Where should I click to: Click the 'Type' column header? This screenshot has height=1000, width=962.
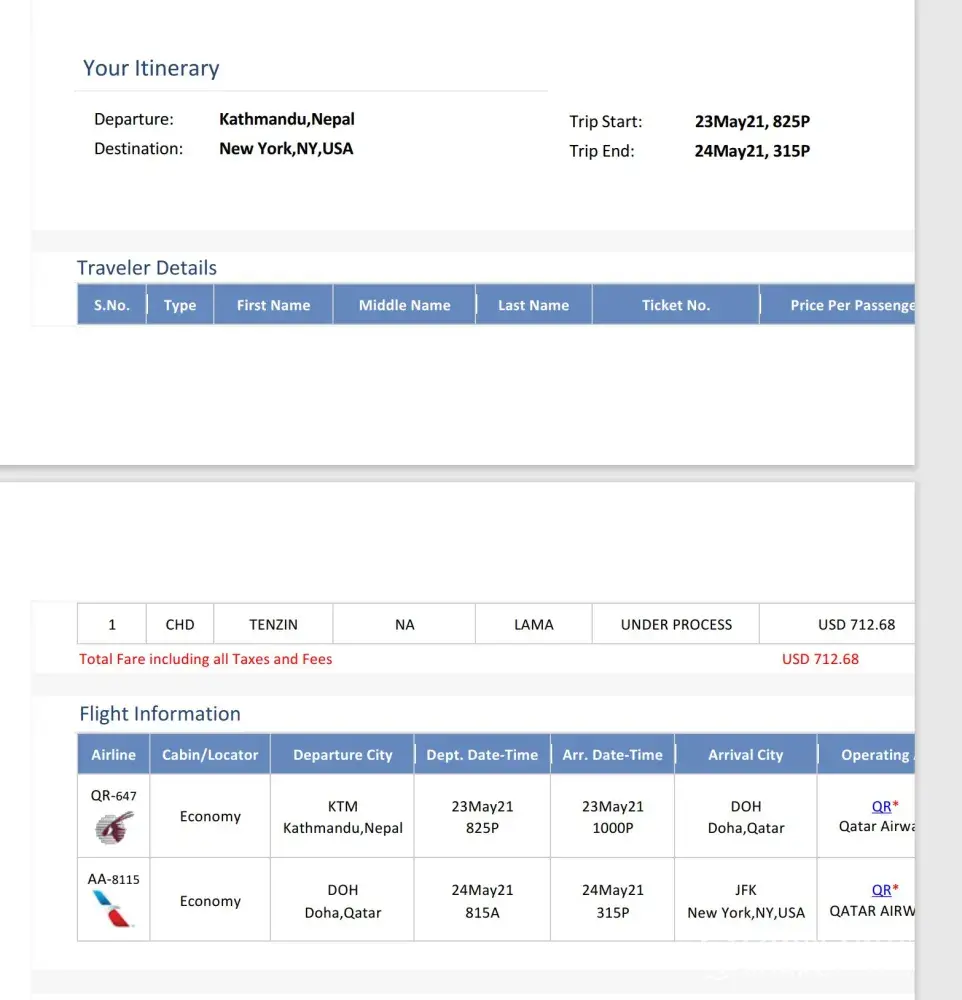pos(180,305)
